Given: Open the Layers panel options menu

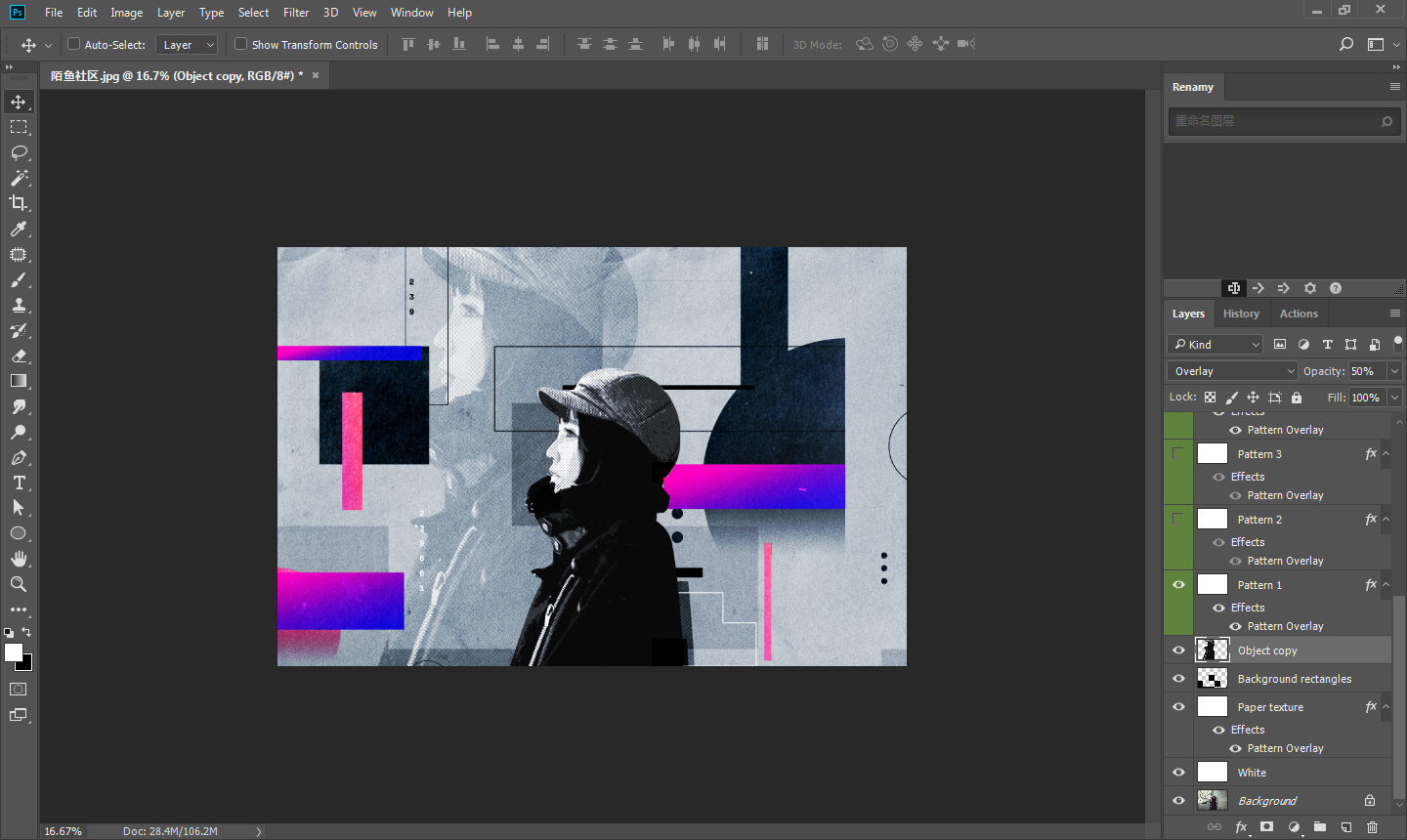Looking at the screenshot, I should pyautogui.click(x=1395, y=314).
